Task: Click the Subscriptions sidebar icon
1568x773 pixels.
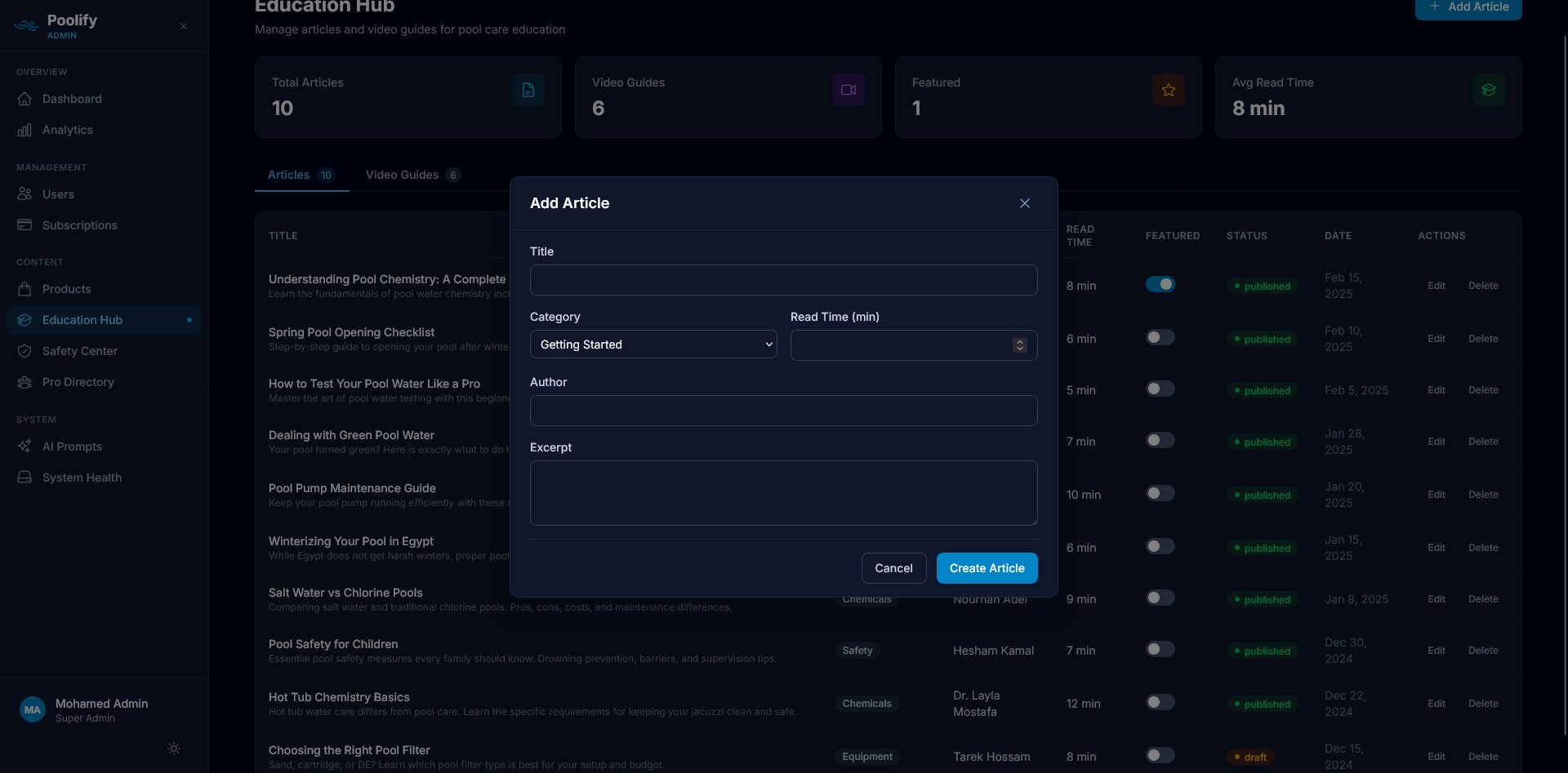Action: pyautogui.click(x=25, y=224)
